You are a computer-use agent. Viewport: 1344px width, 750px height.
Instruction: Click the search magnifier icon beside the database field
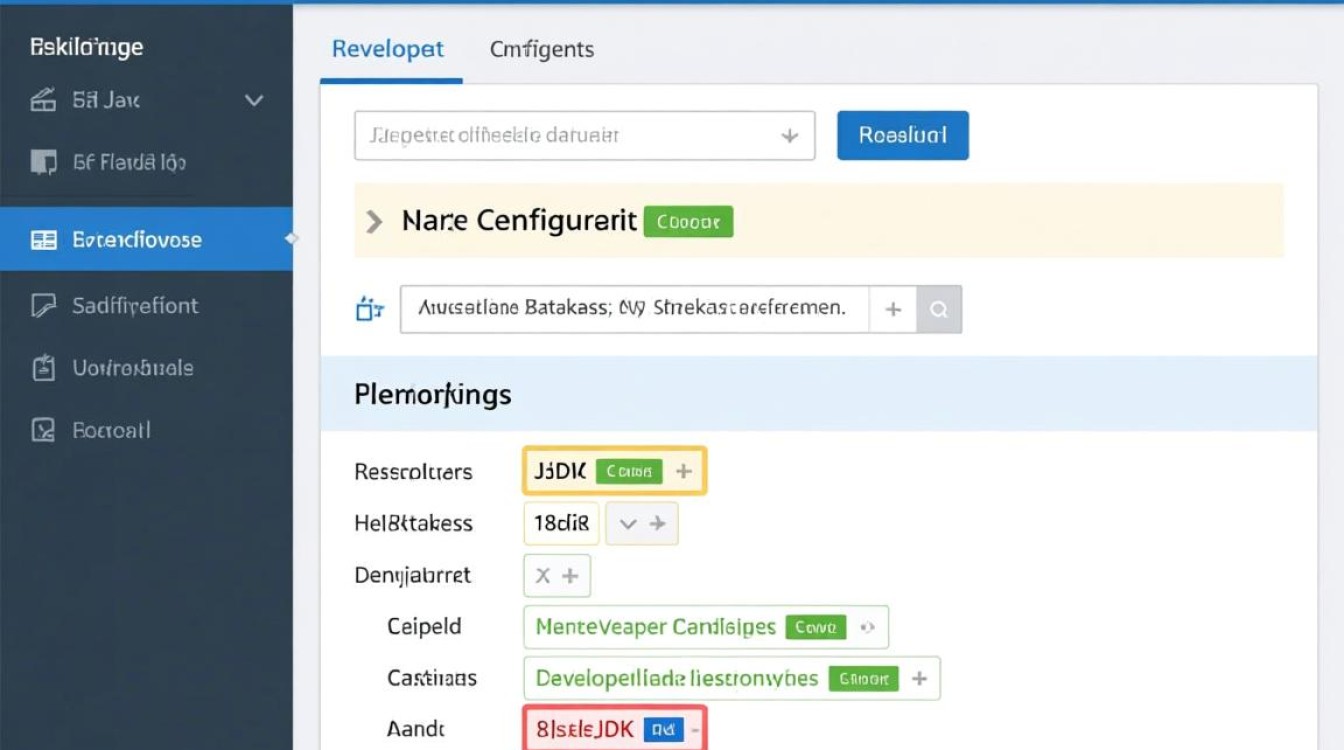click(x=939, y=310)
